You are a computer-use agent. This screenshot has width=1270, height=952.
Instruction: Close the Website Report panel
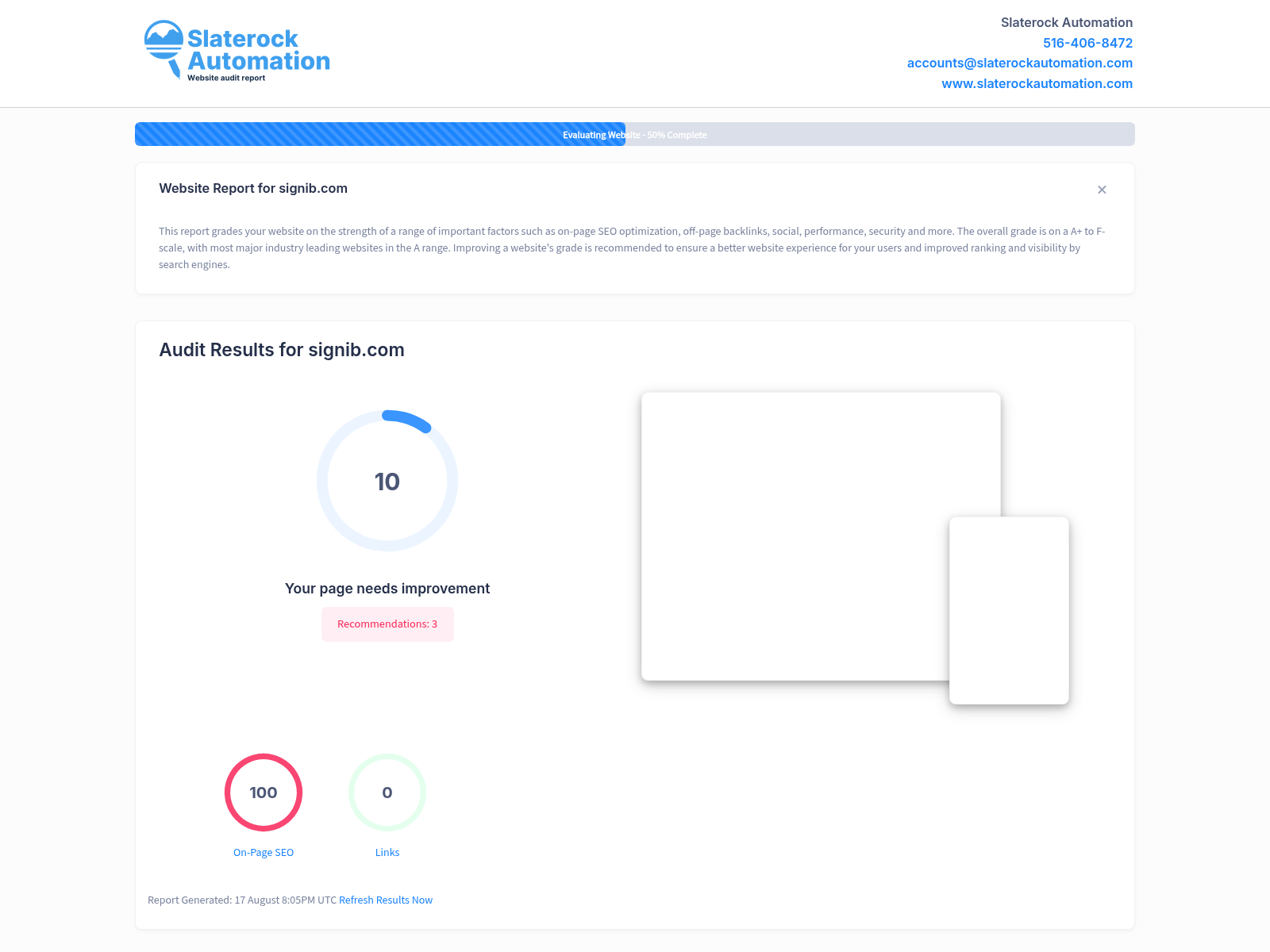[1102, 190]
